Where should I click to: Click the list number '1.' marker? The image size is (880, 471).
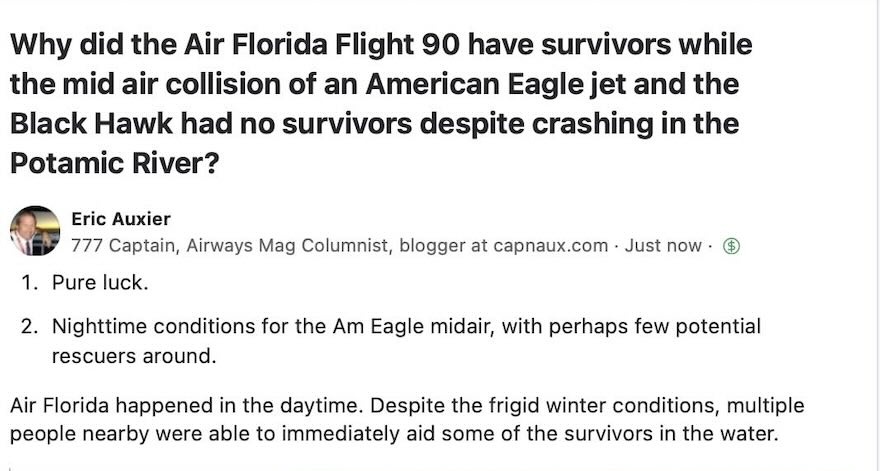pyautogui.click(x=29, y=282)
